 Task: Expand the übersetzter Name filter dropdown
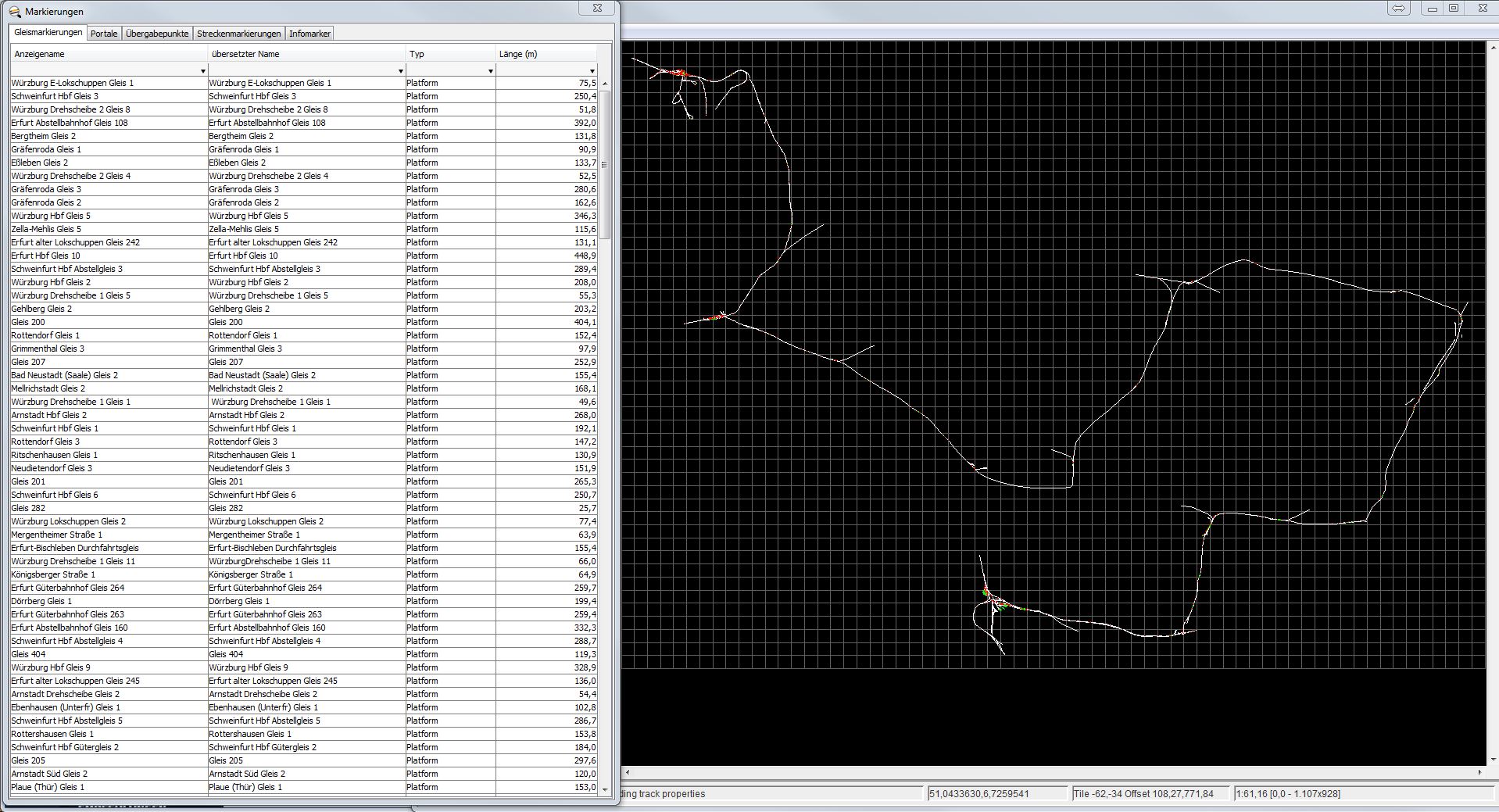[x=400, y=71]
